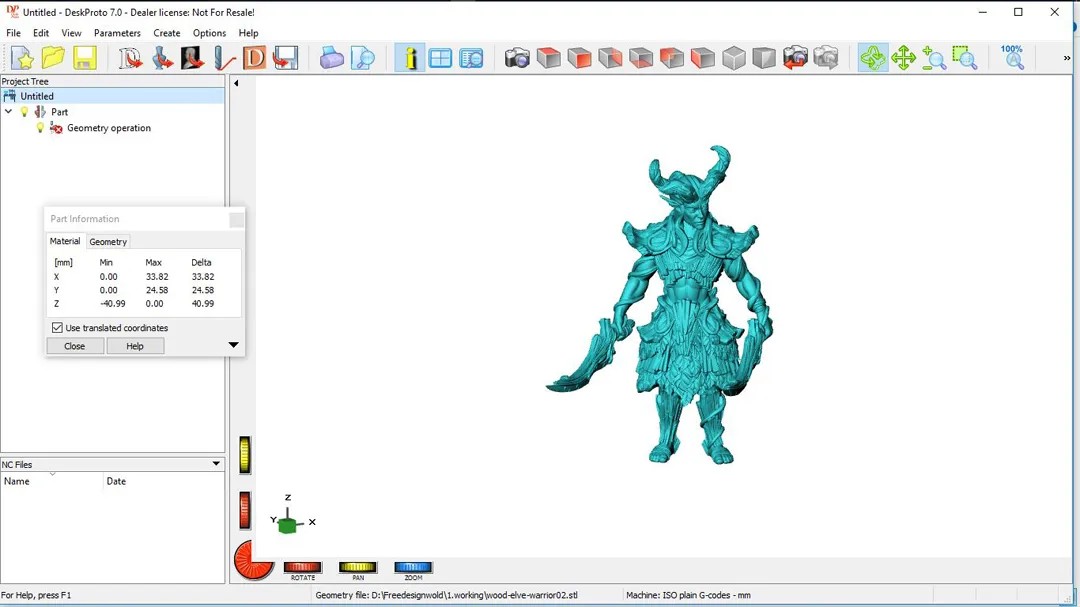This screenshot has height=607, width=1080.
Task: Toggle the yellow 'i' Part Information button
Action: click(410, 58)
